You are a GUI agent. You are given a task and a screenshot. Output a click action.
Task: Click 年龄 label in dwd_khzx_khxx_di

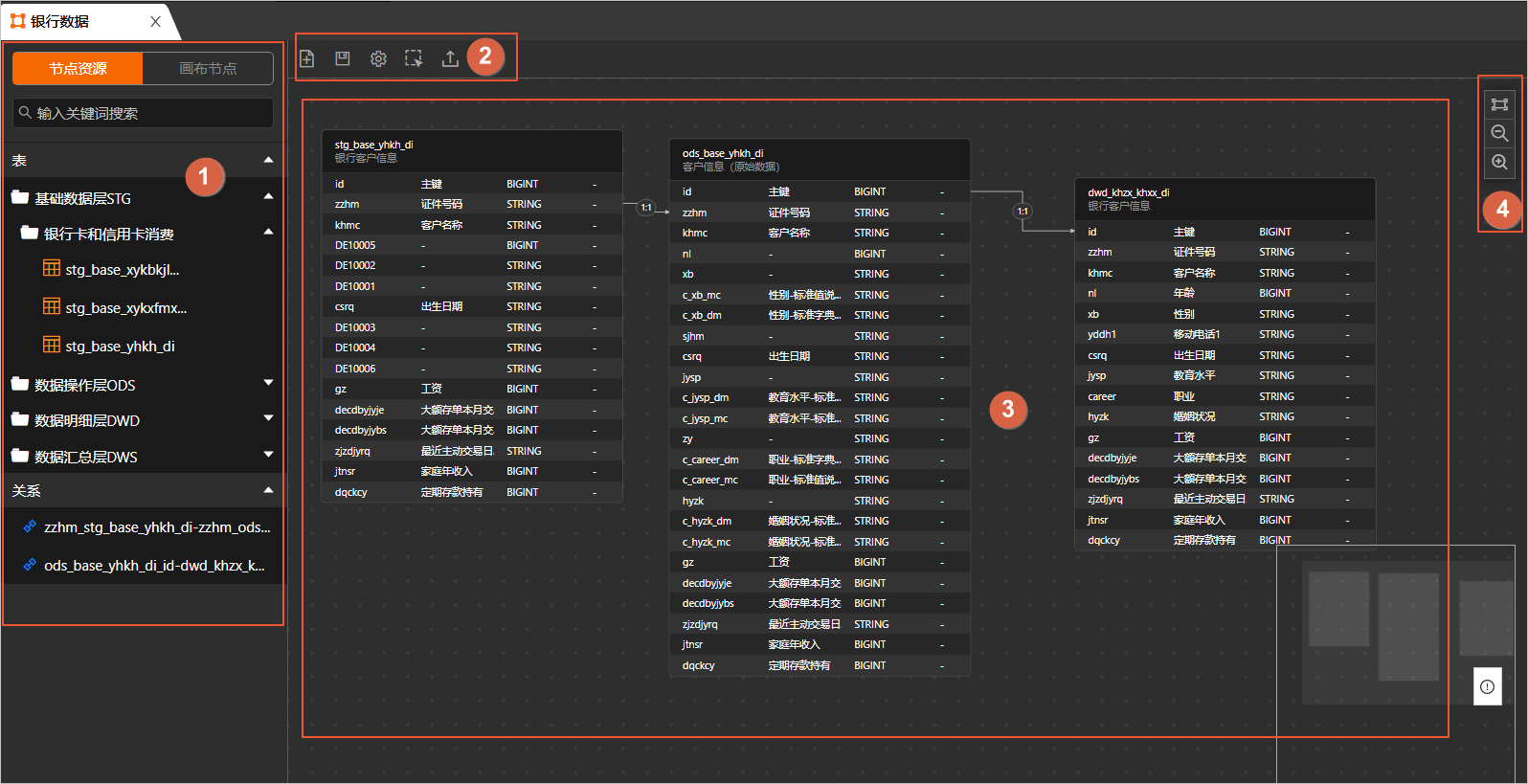point(1183,293)
